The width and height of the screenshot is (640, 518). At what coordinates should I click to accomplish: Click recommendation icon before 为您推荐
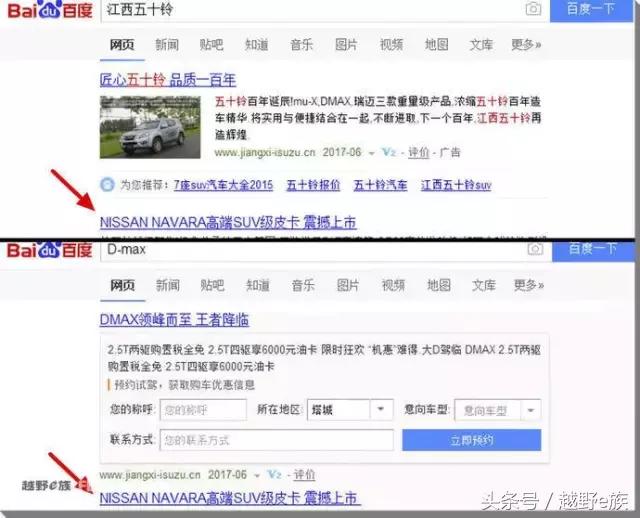click(107, 185)
